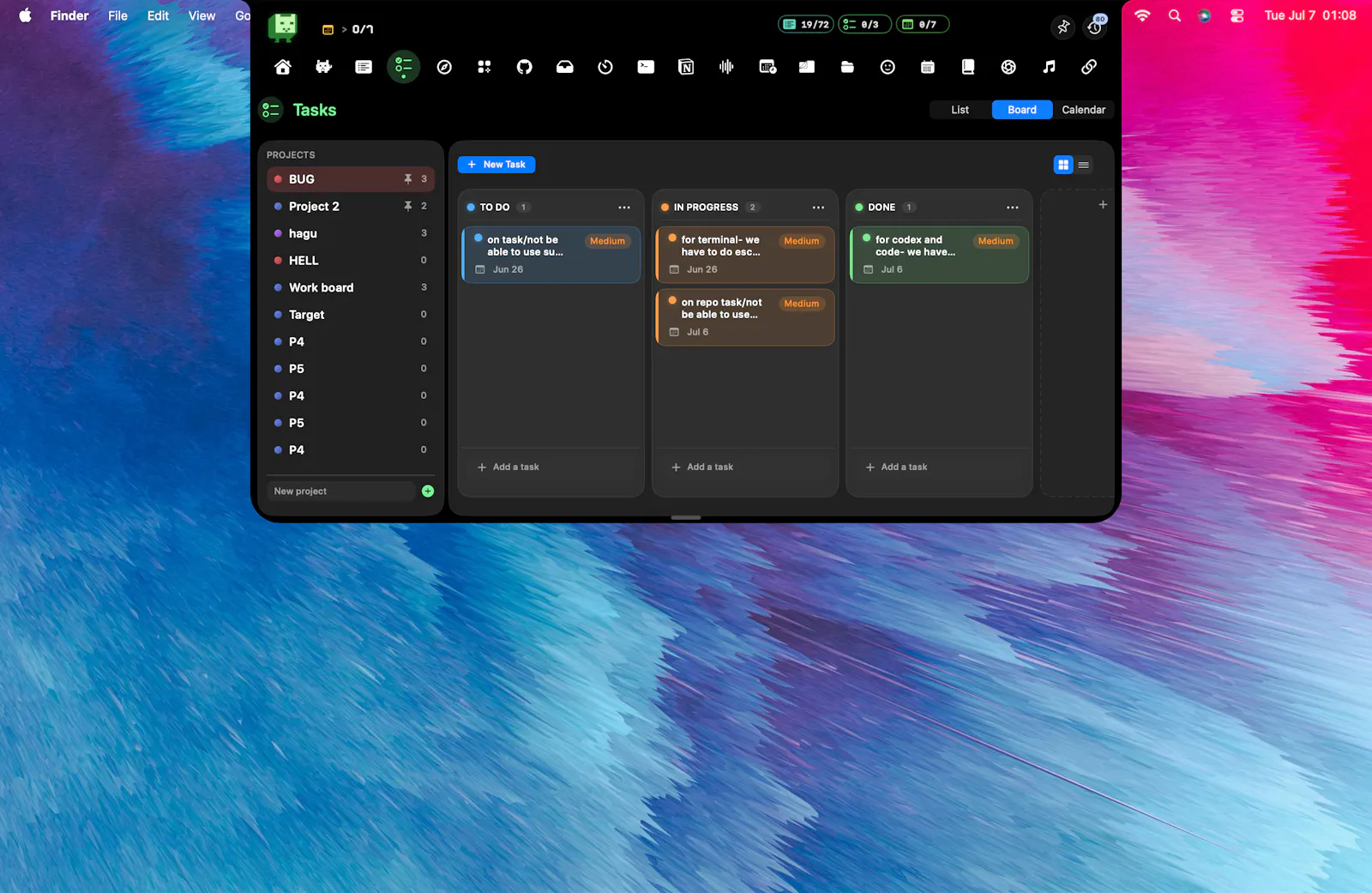Screen dimensions: 1372x893
Task: Open the smiley emoji toolbar icon
Action: point(888,67)
